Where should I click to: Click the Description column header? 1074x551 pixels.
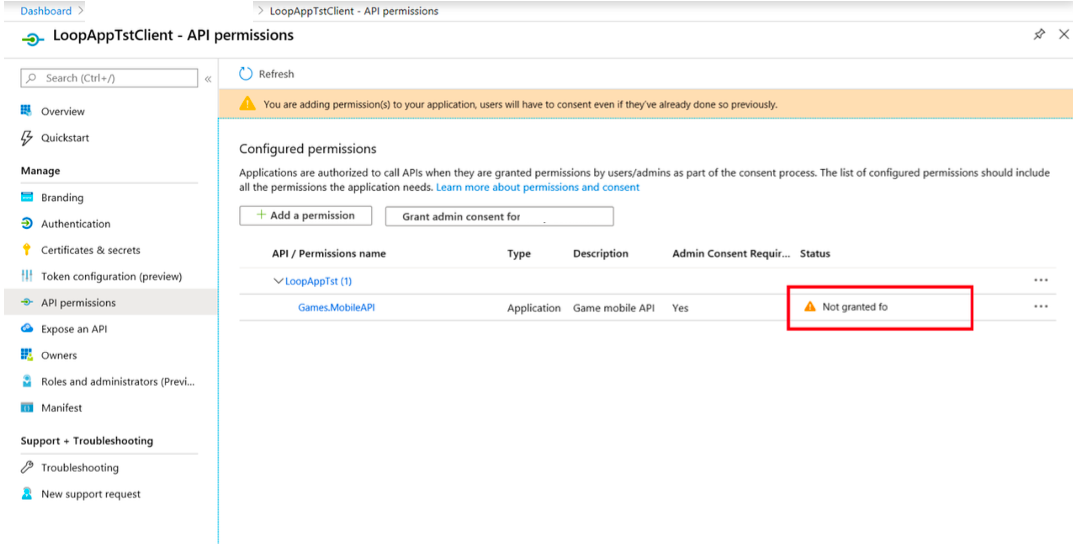tap(601, 254)
